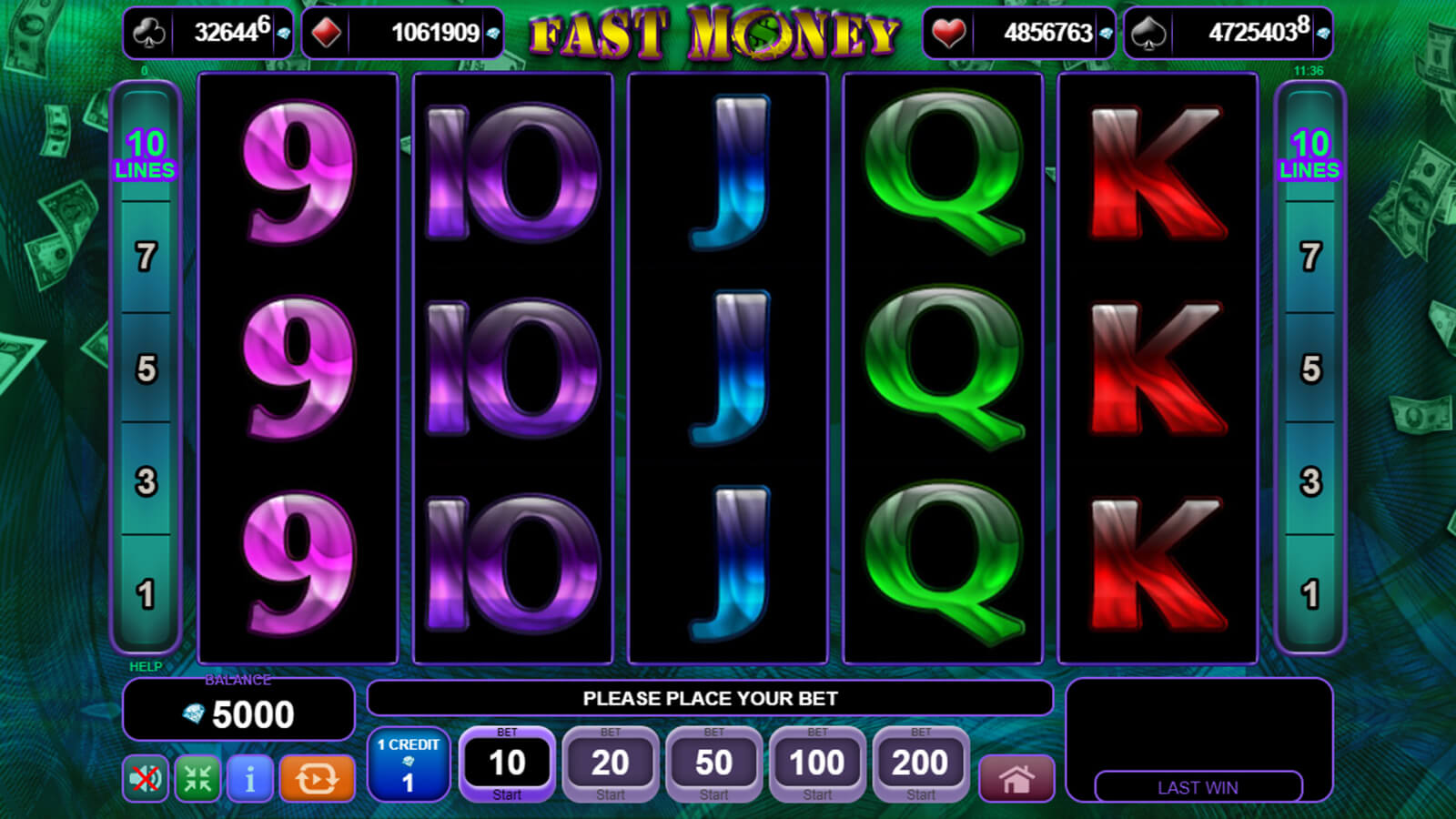Start a spin with bet 10
The height and width of the screenshot is (819, 1456).
coord(507,764)
